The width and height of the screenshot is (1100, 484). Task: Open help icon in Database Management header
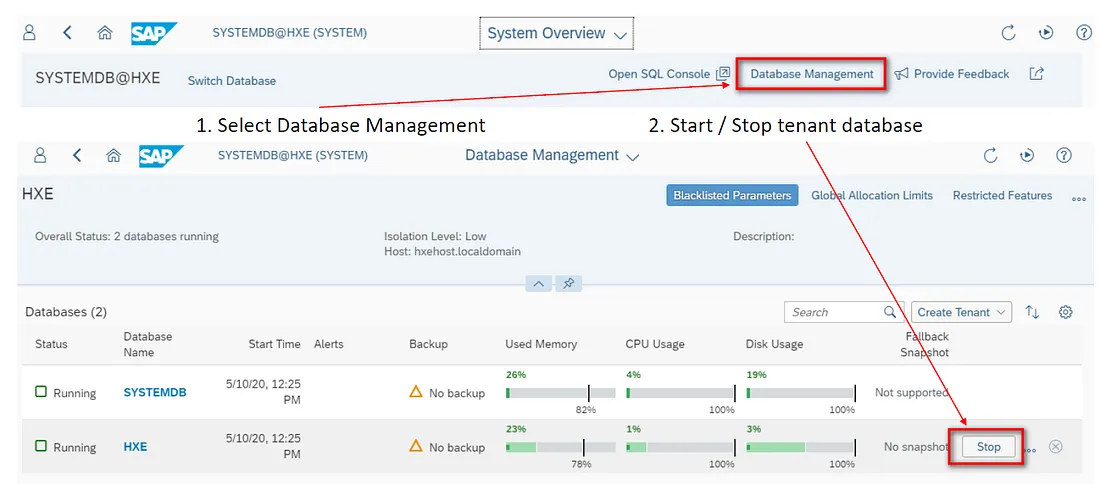point(1064,156)
